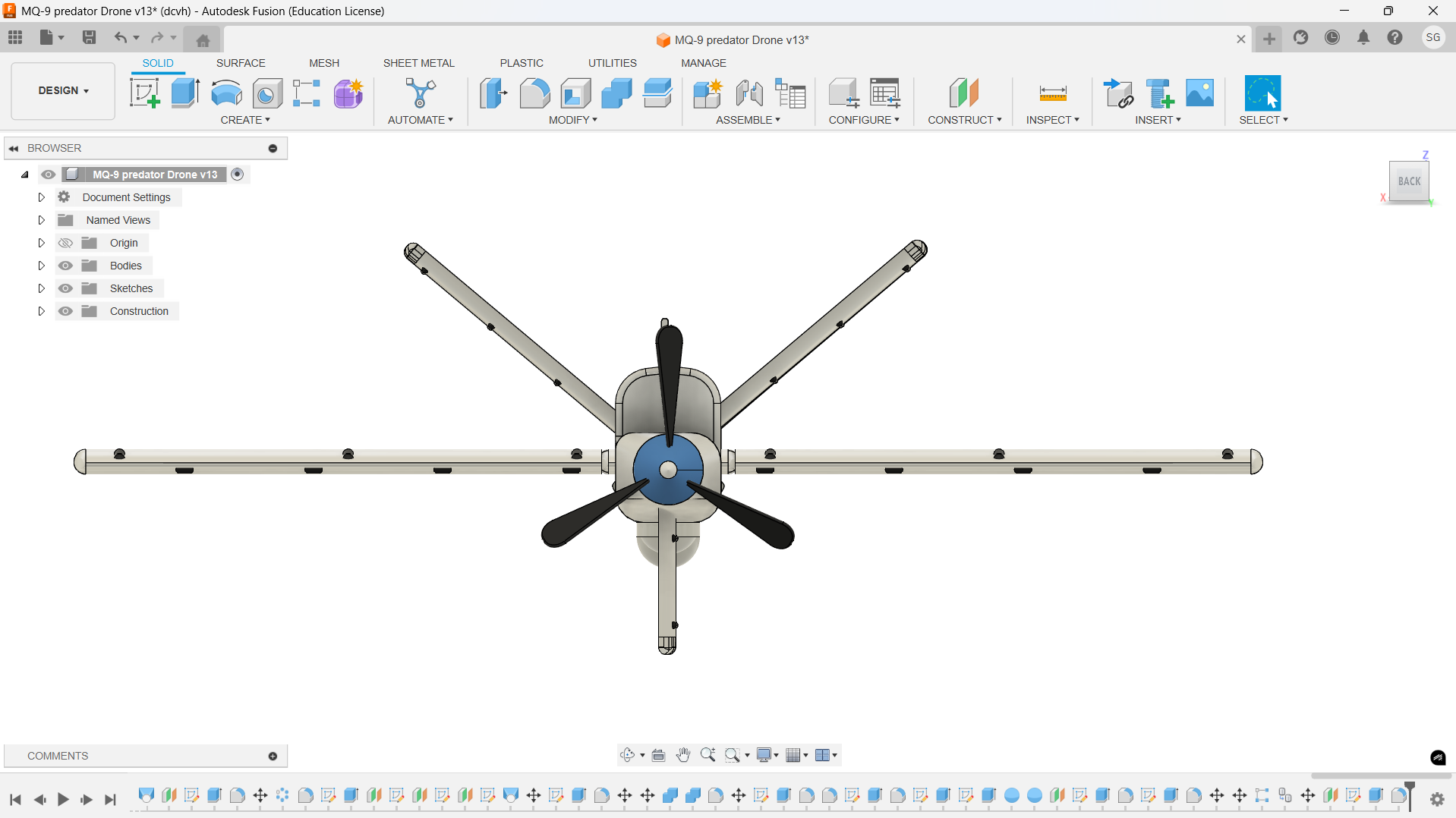The image size is (1456, 818).
Task: Expand the Document Settings node
Action: 42,197
